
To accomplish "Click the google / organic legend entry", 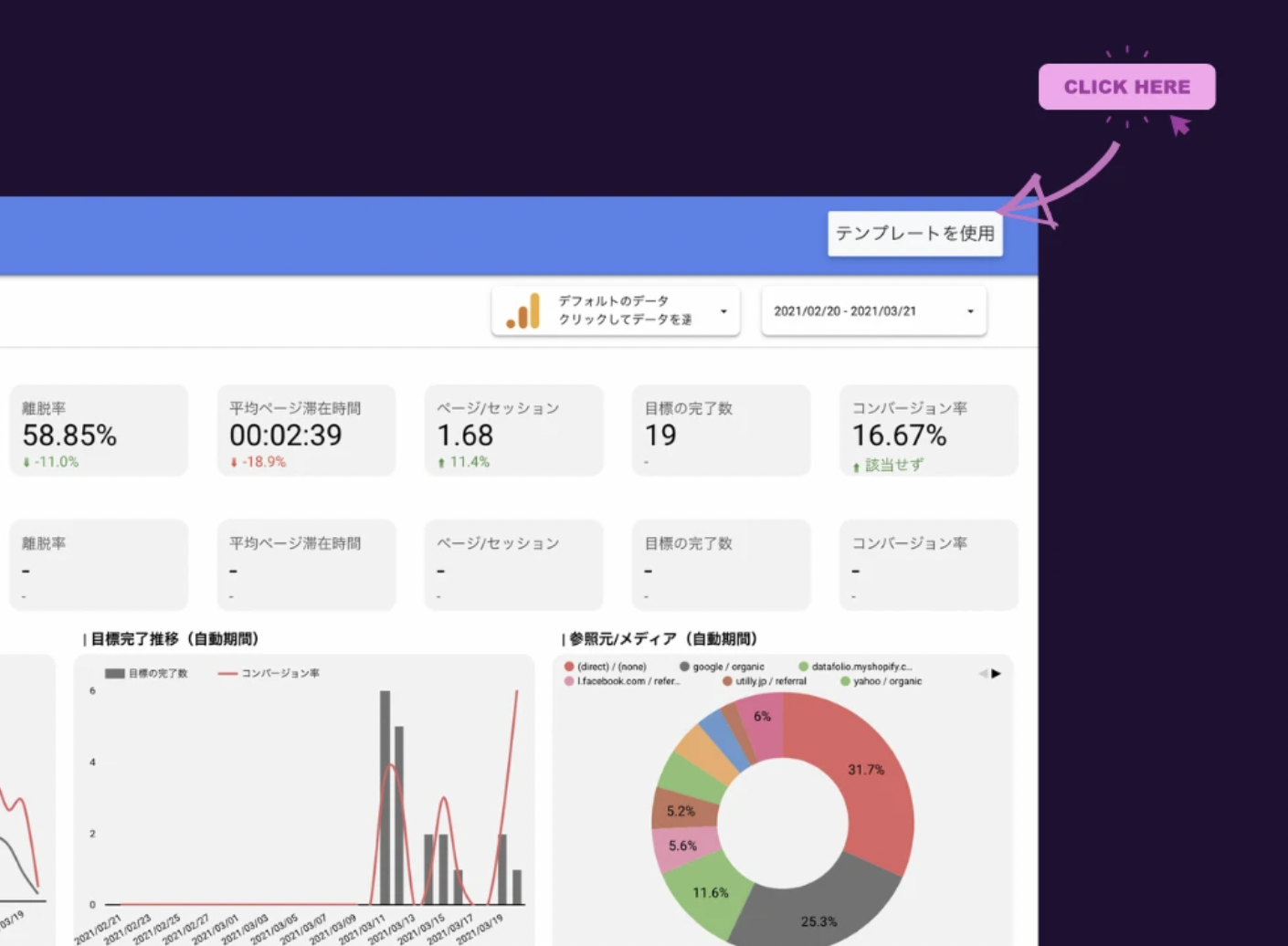I will click(x=722, y=667).
